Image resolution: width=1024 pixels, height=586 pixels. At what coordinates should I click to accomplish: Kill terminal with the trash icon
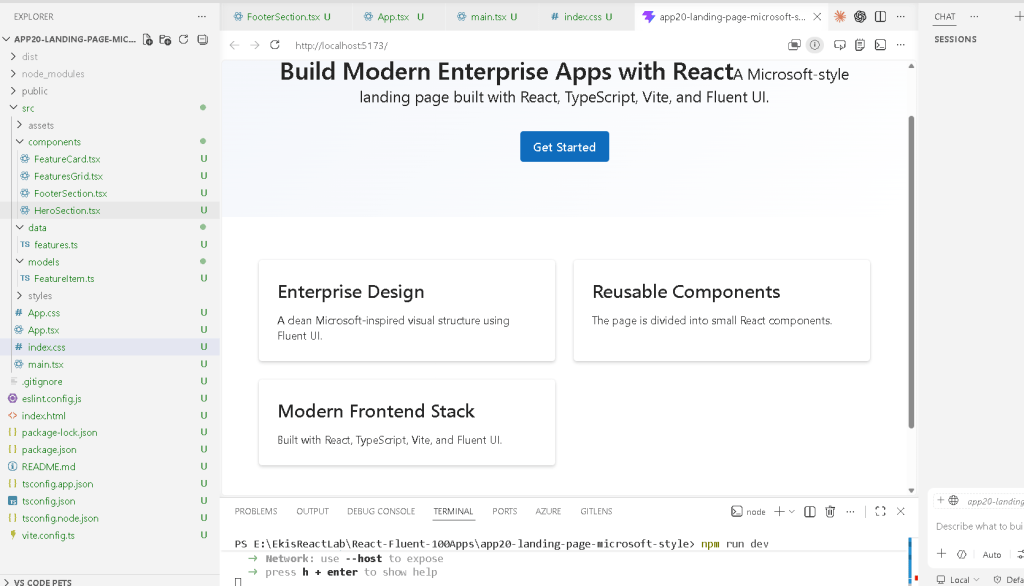pos(830,512)
